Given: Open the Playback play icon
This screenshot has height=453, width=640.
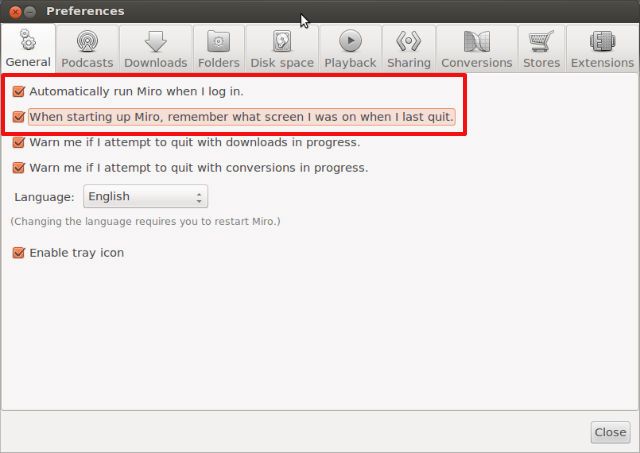Looking at the screenshot, I should point(350,41).
